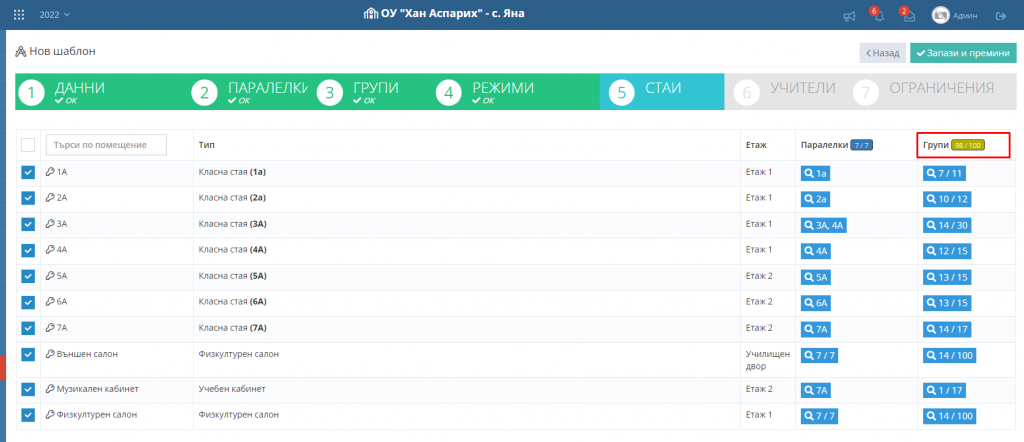Click the logout arrow icon
Viewport: 1024px width, 442px height.
point(1000,16)
